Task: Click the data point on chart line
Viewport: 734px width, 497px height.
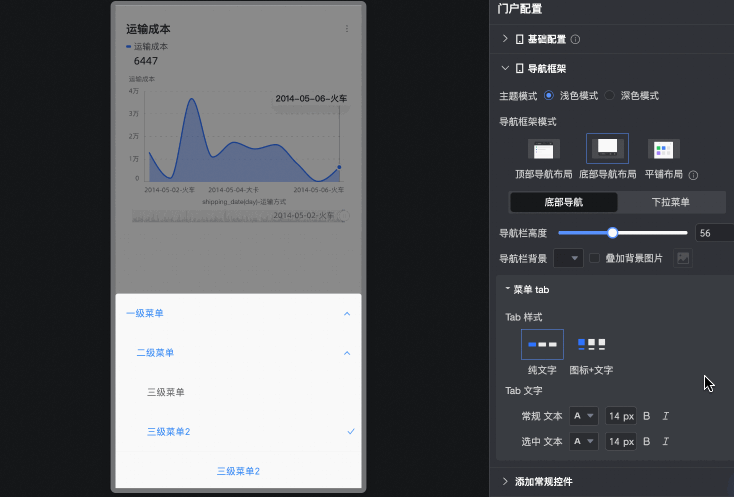Action: click(339, 167)
